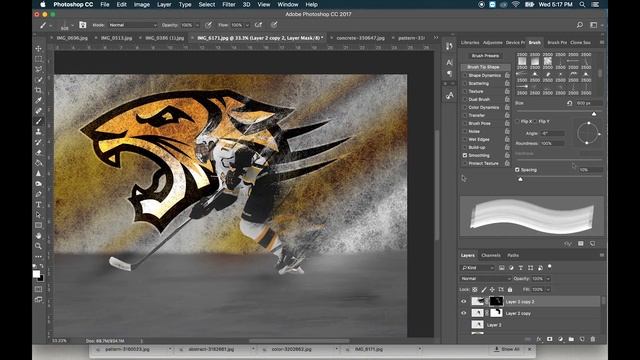The width and height of the screenshot is (640, 360).
Task: Switch to the Paths tab
Action: [513, 256]
